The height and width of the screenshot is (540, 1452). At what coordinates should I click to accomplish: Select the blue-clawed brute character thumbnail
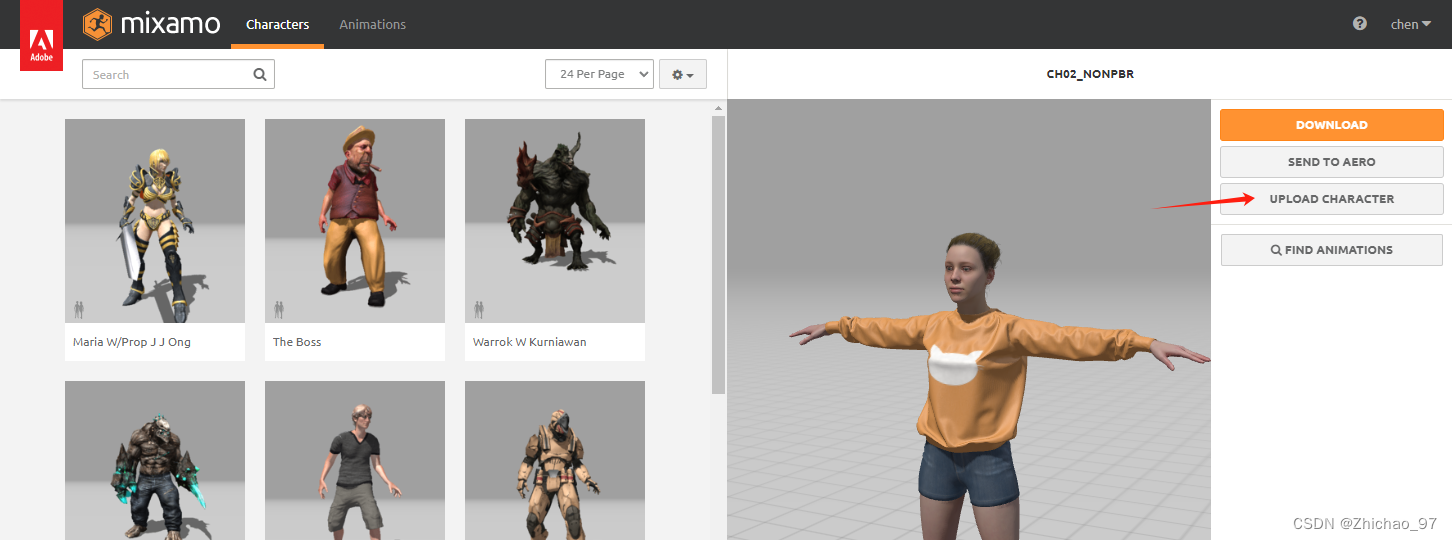(x=155, y=460)
